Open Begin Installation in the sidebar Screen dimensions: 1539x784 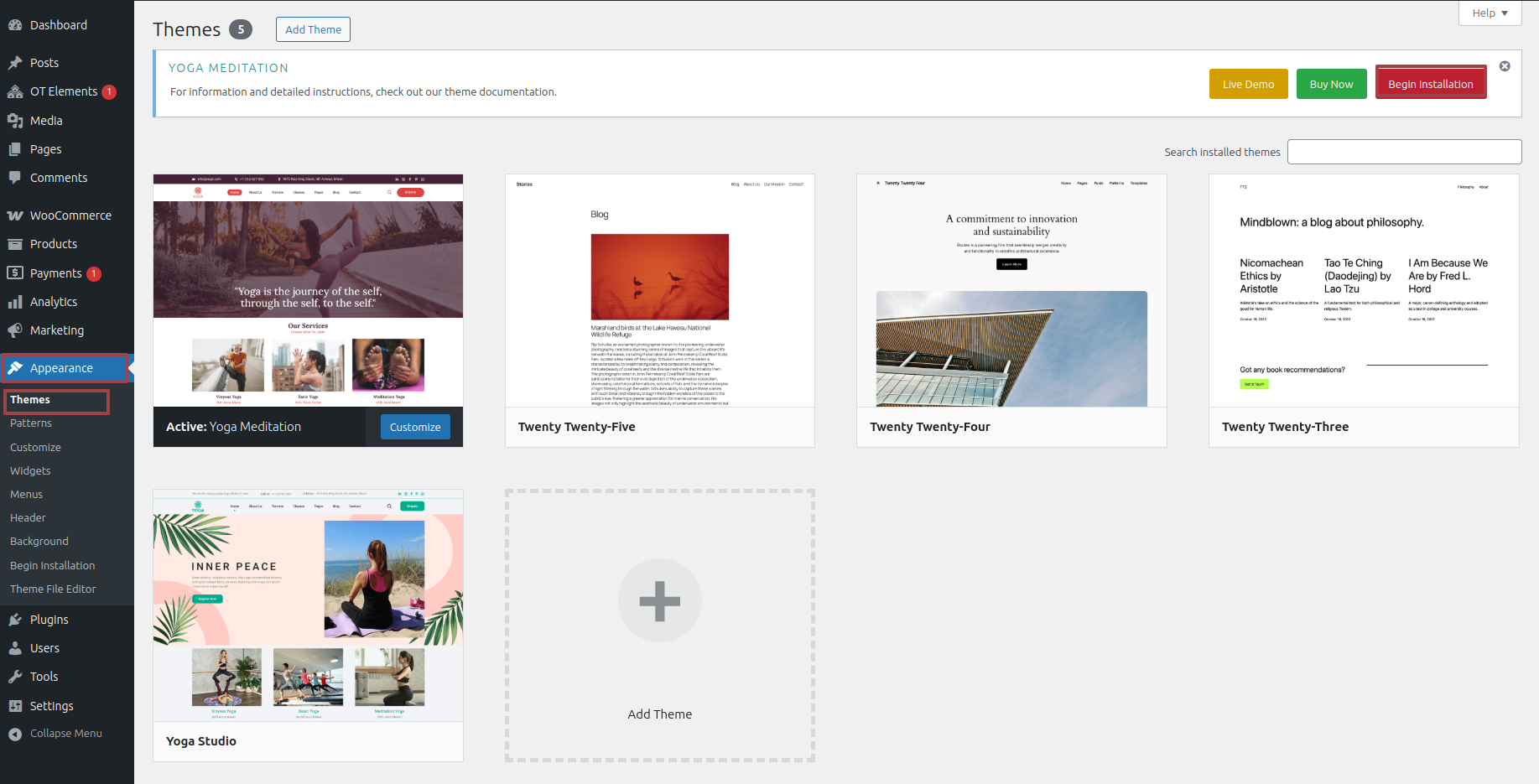point(53,566)
